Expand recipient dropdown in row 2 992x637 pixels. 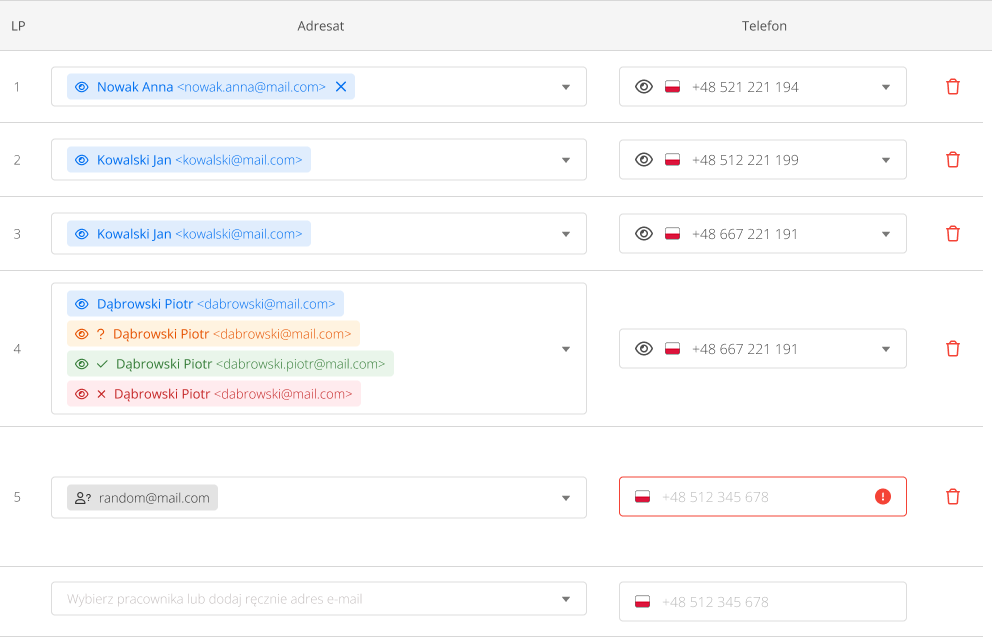[x=566, y=160]
